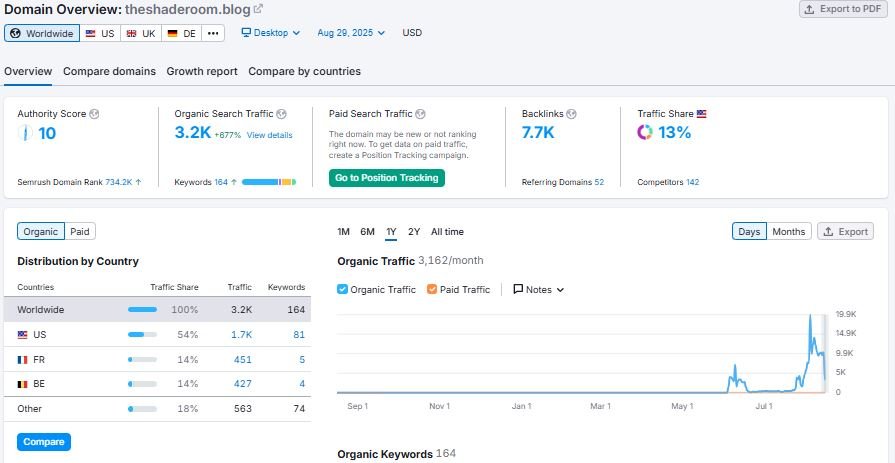Switch to Compare domains tab
This screenshot has height=463, width=895.
point(109,71)
